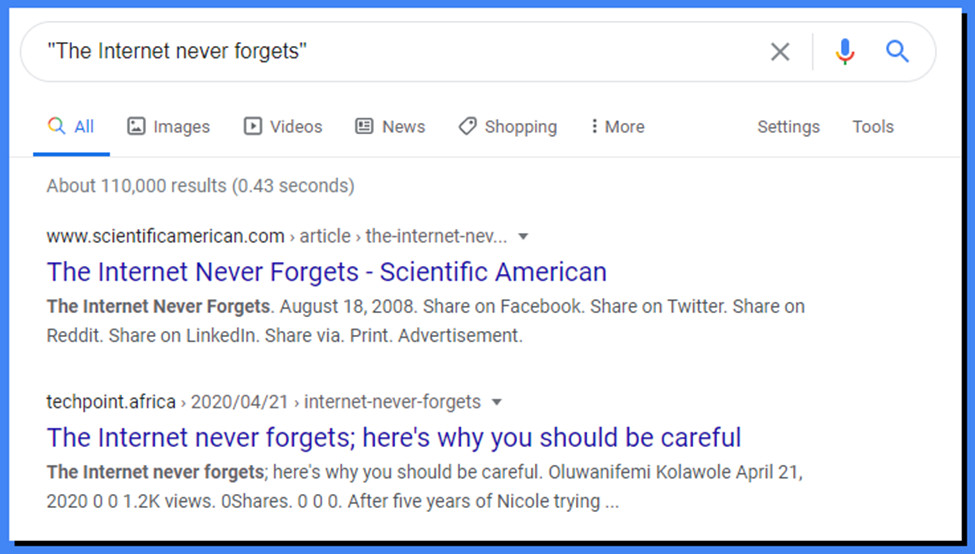Expand the More search categories menu
Screen dimensions: 975x554
click(617, 127)
